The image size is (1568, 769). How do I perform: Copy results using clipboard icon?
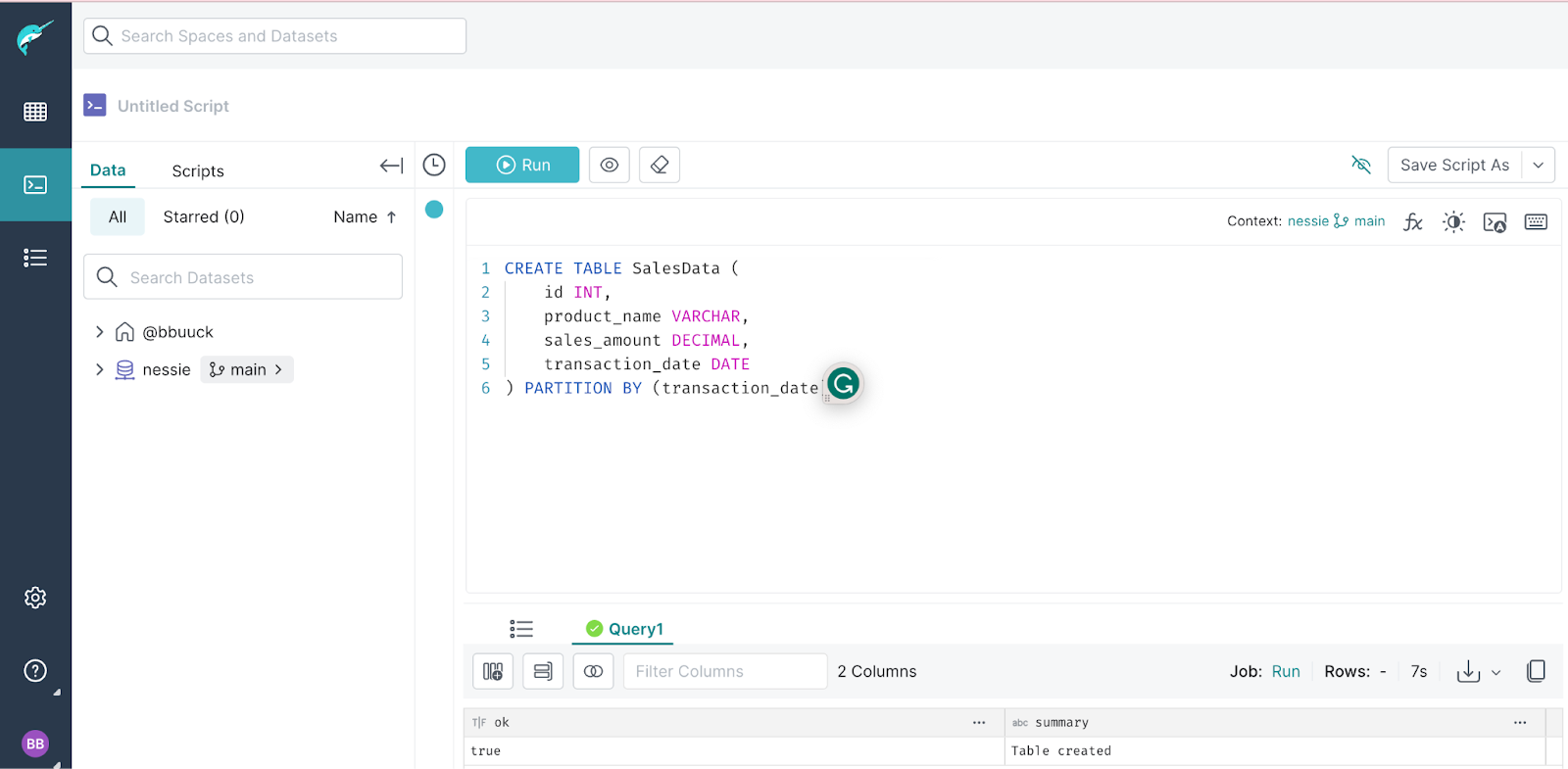[1536, 671]
